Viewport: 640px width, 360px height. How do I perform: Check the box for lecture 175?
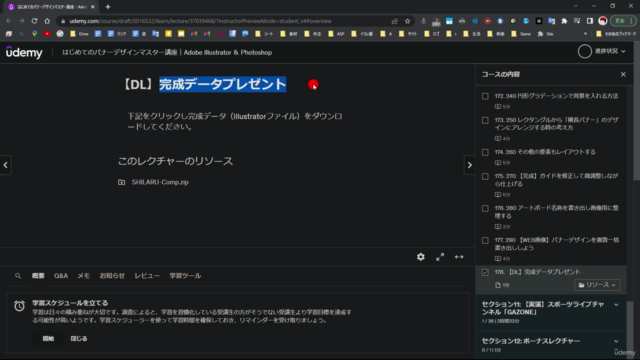pyautogui.click(x=485, y=176)
